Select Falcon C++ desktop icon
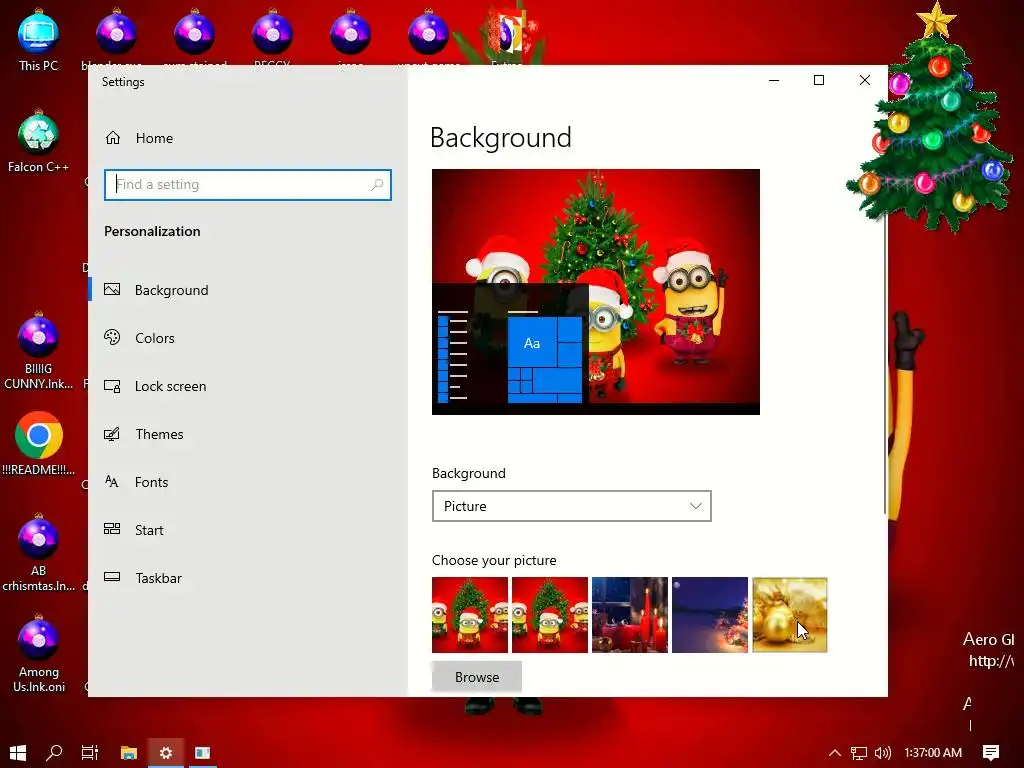The image size is (1024, 768). point(39,142)
